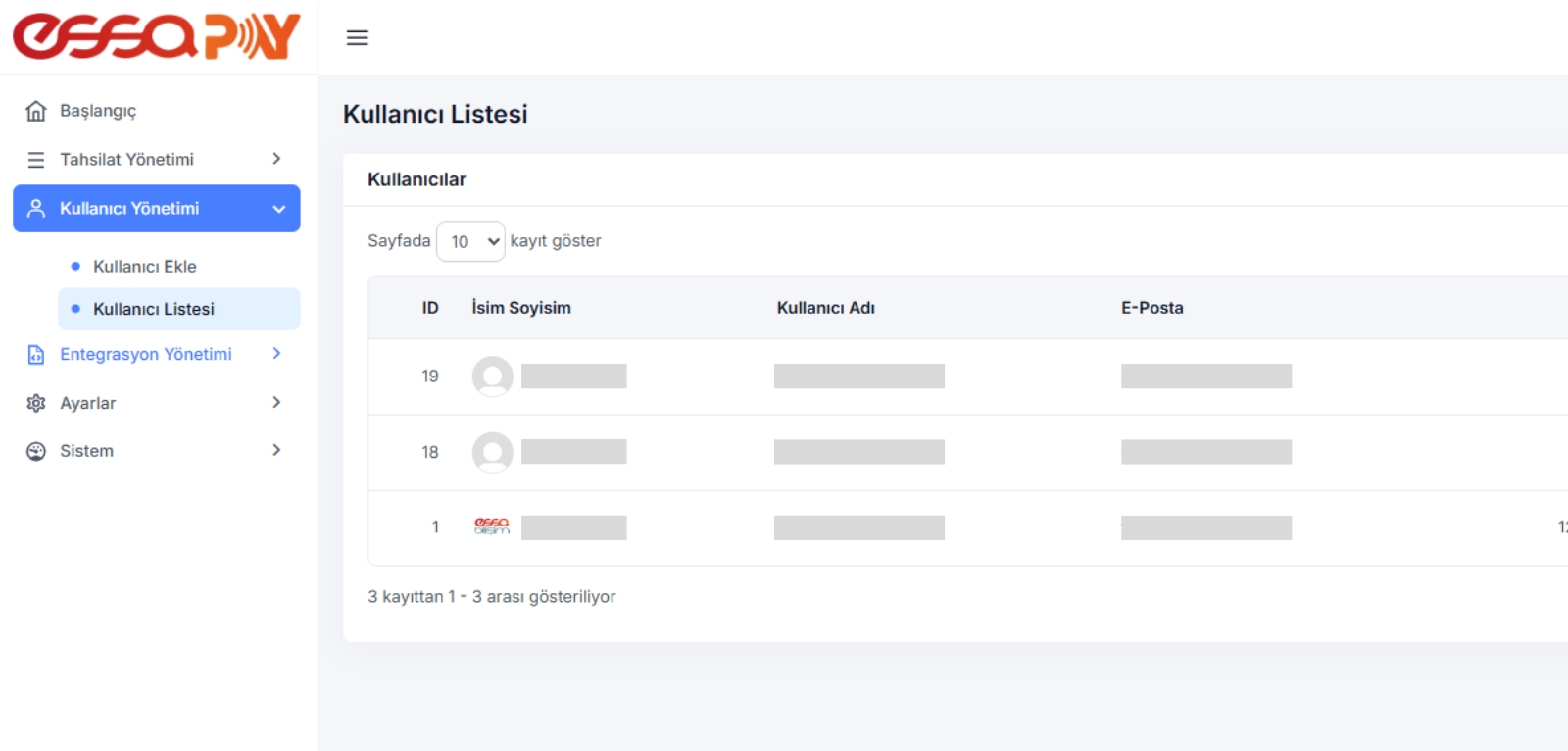Click the EssaPay logo
1568x751 pixels.
click(x=157, y=37)
